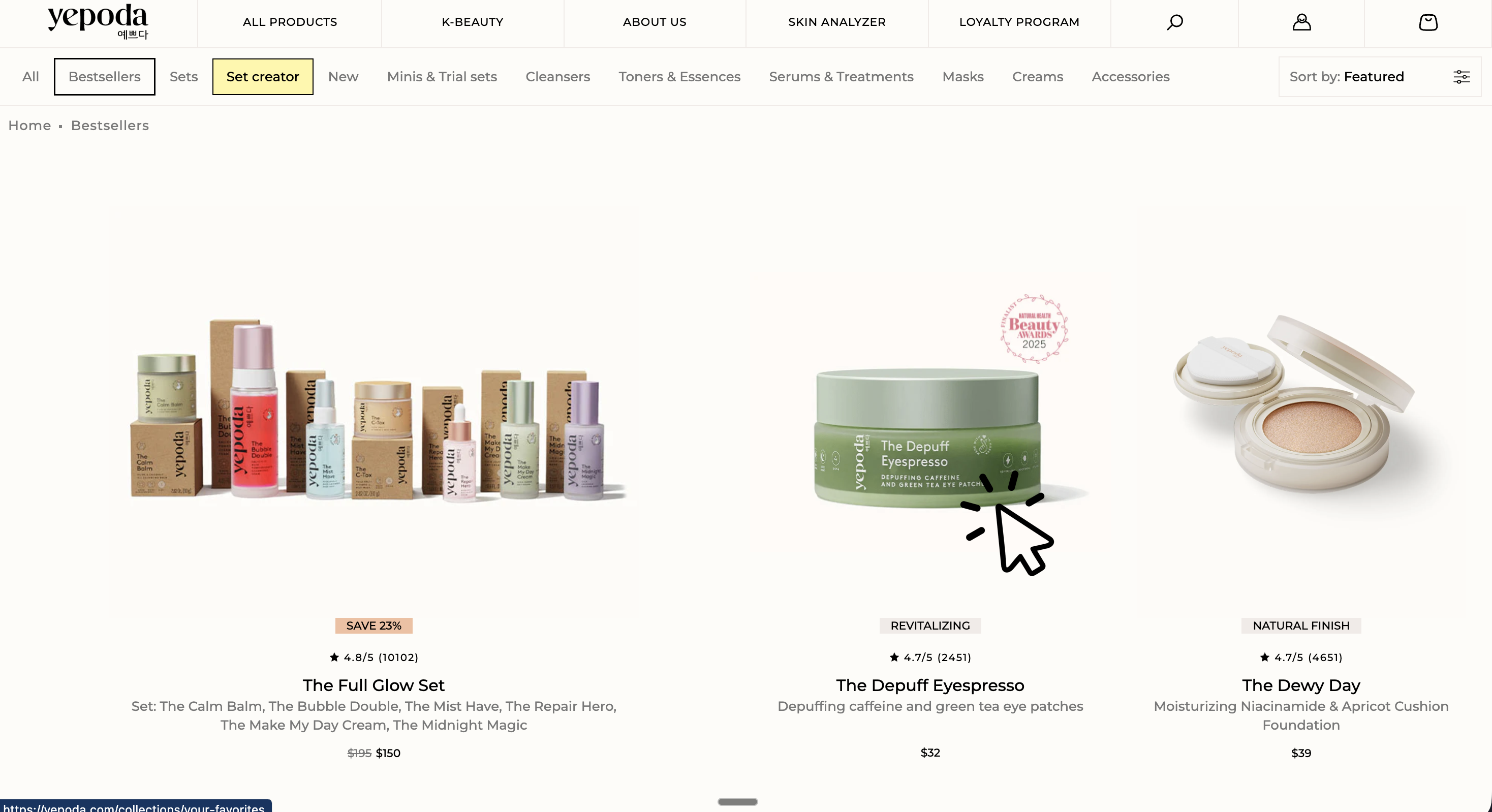
Task: Go to Home breadcrumb link
Action: [29, 126]
